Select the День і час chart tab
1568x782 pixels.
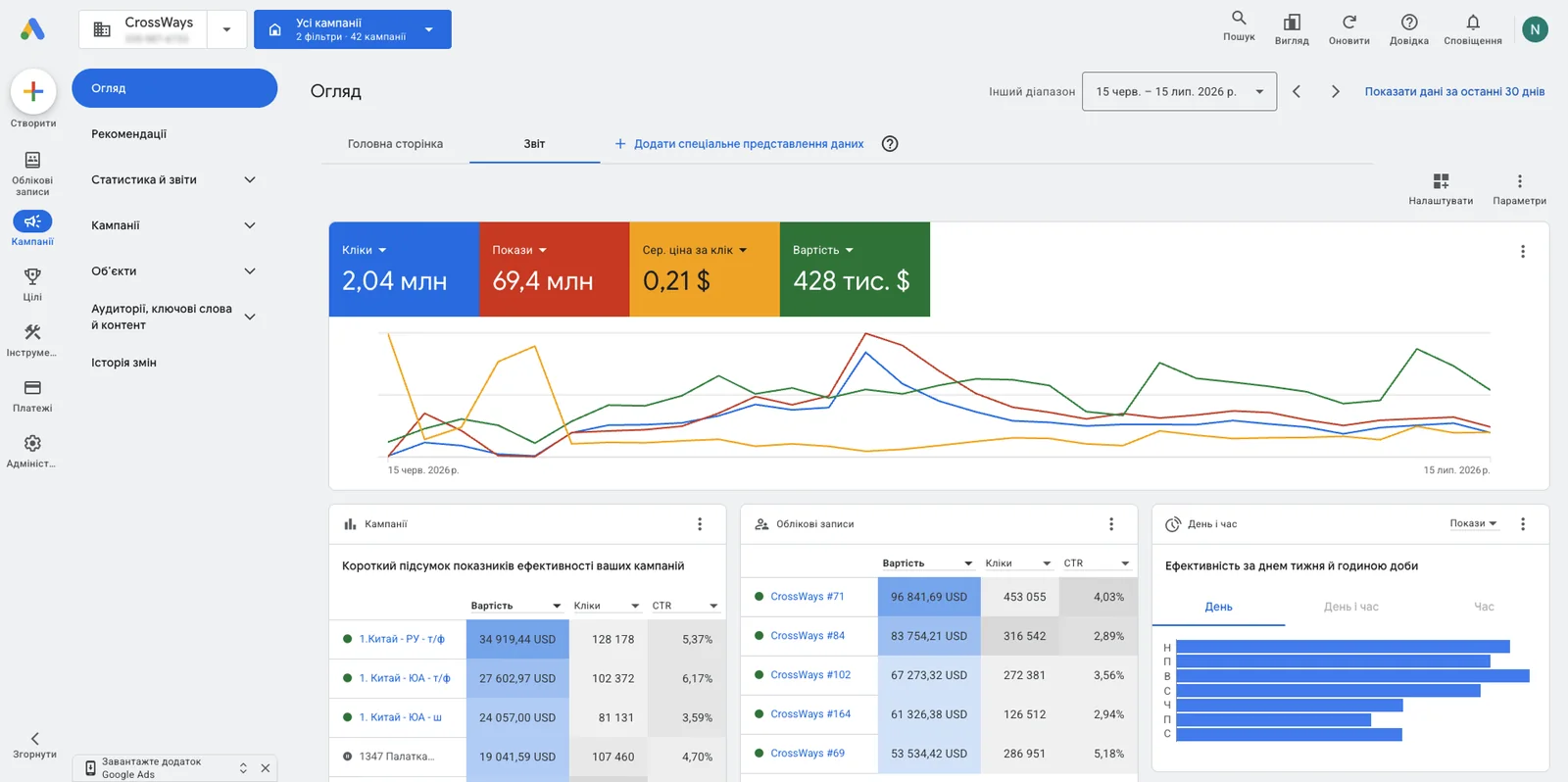(x=1350, y=607)
